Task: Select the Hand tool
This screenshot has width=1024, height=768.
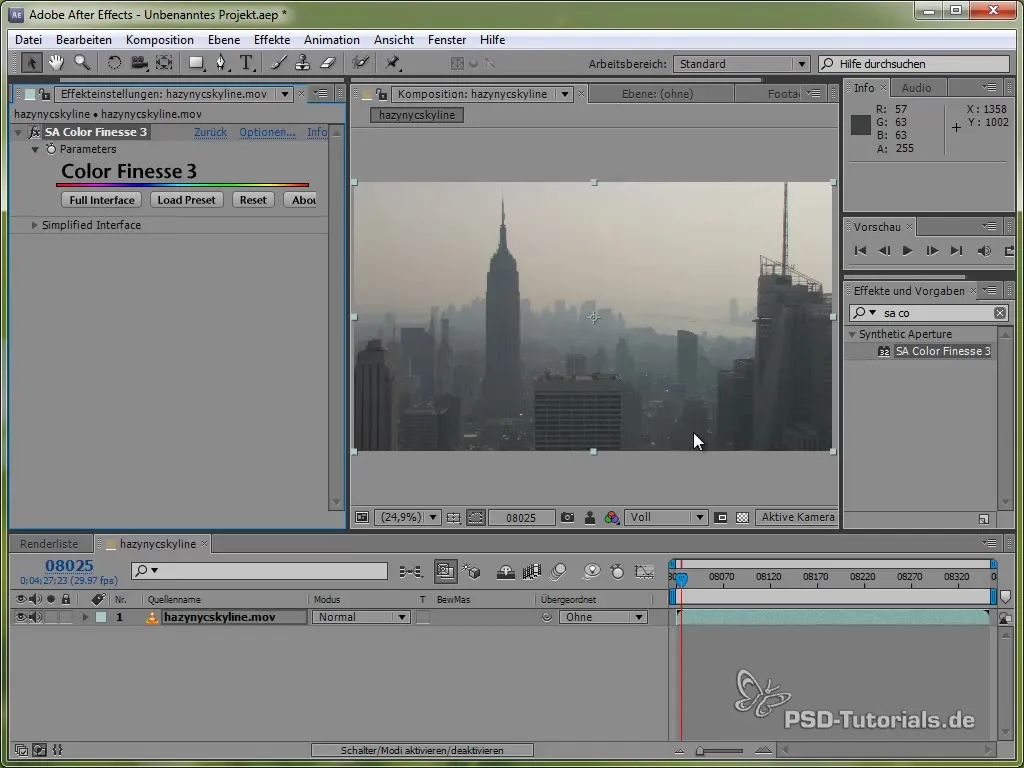Action: (56, 63)
